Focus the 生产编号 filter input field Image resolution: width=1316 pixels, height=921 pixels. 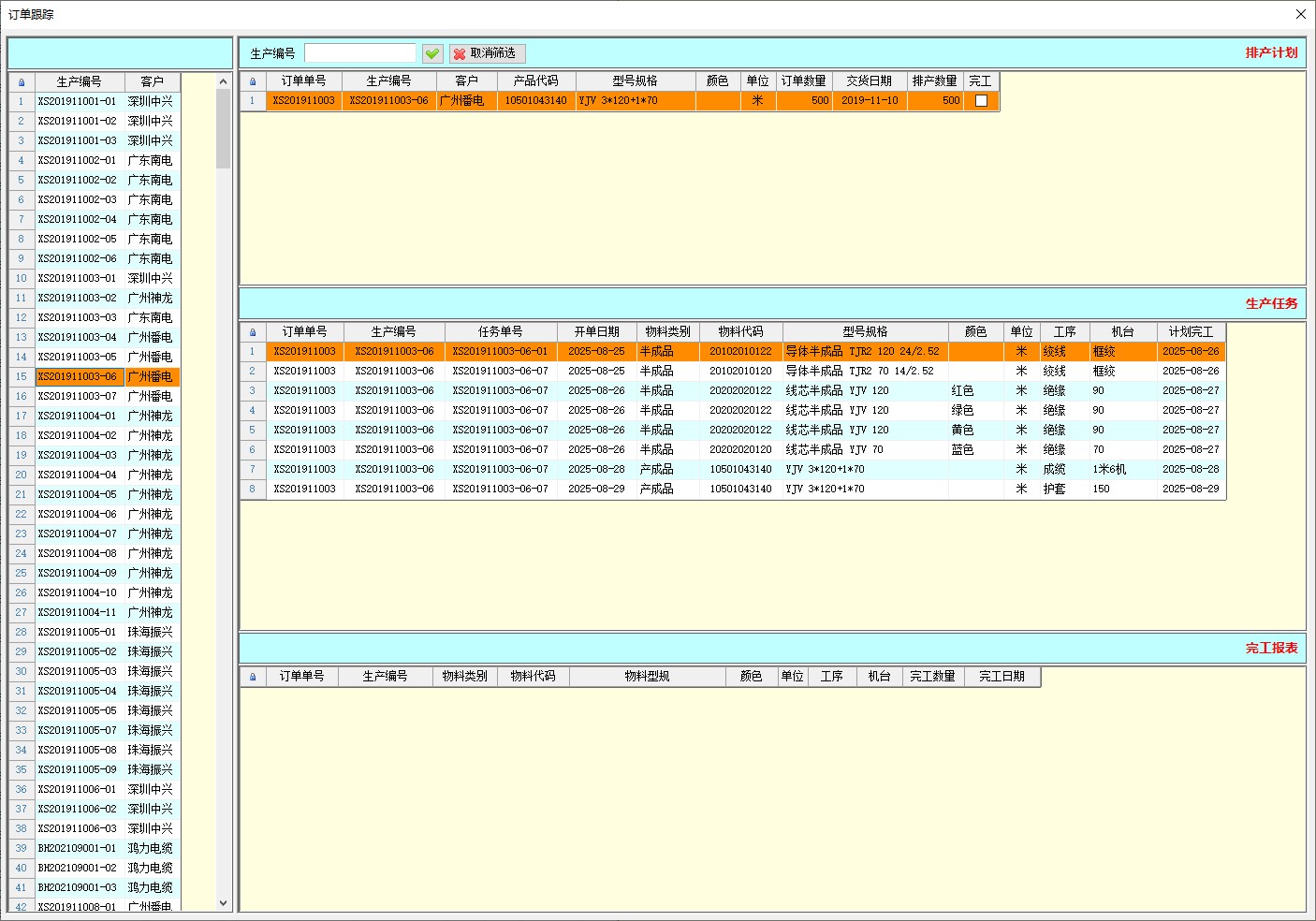pos(359,53)
